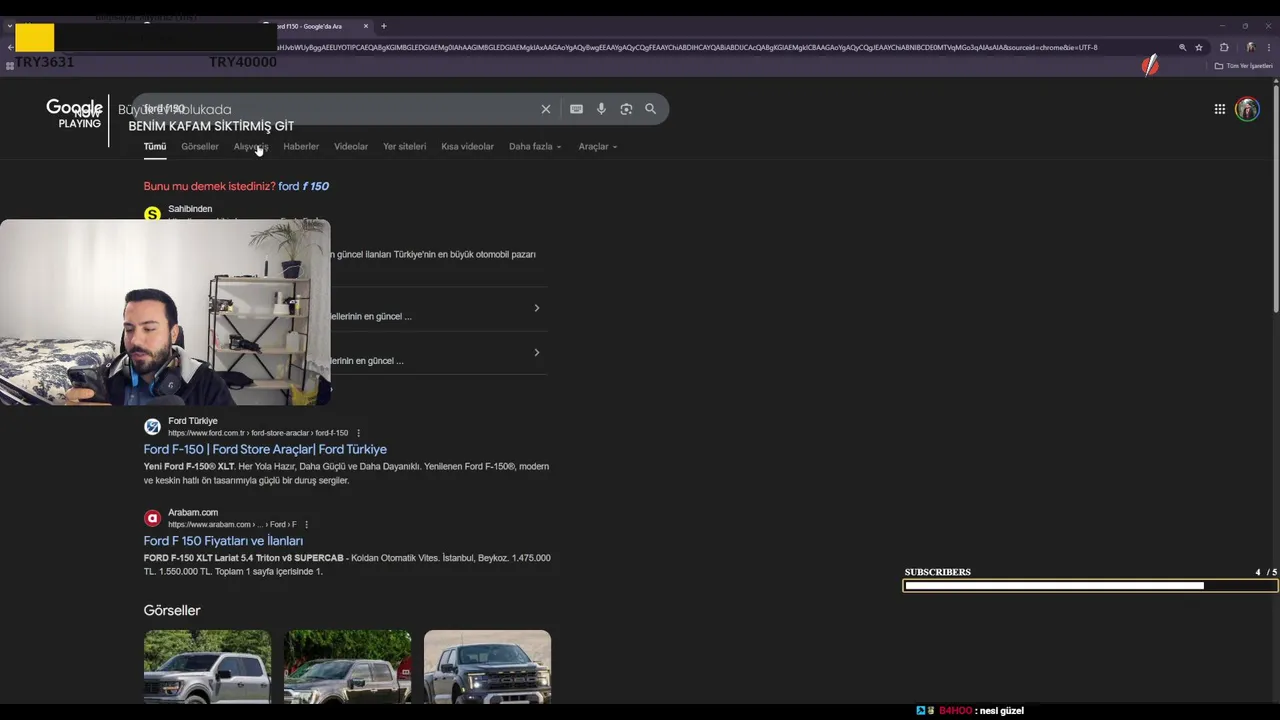Open Ford F 150 Fiyatları ve İlanları link

click(223, 541)
